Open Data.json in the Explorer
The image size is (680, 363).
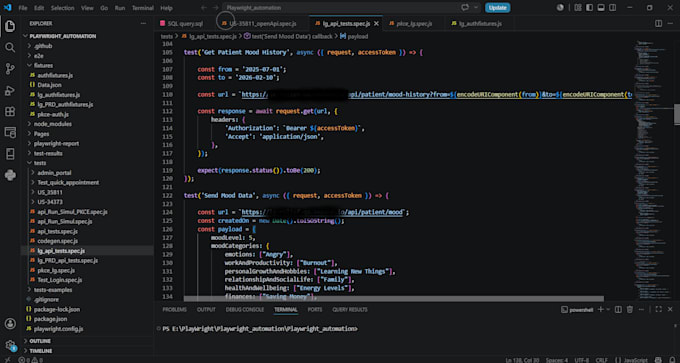click(x=49, y=85)
